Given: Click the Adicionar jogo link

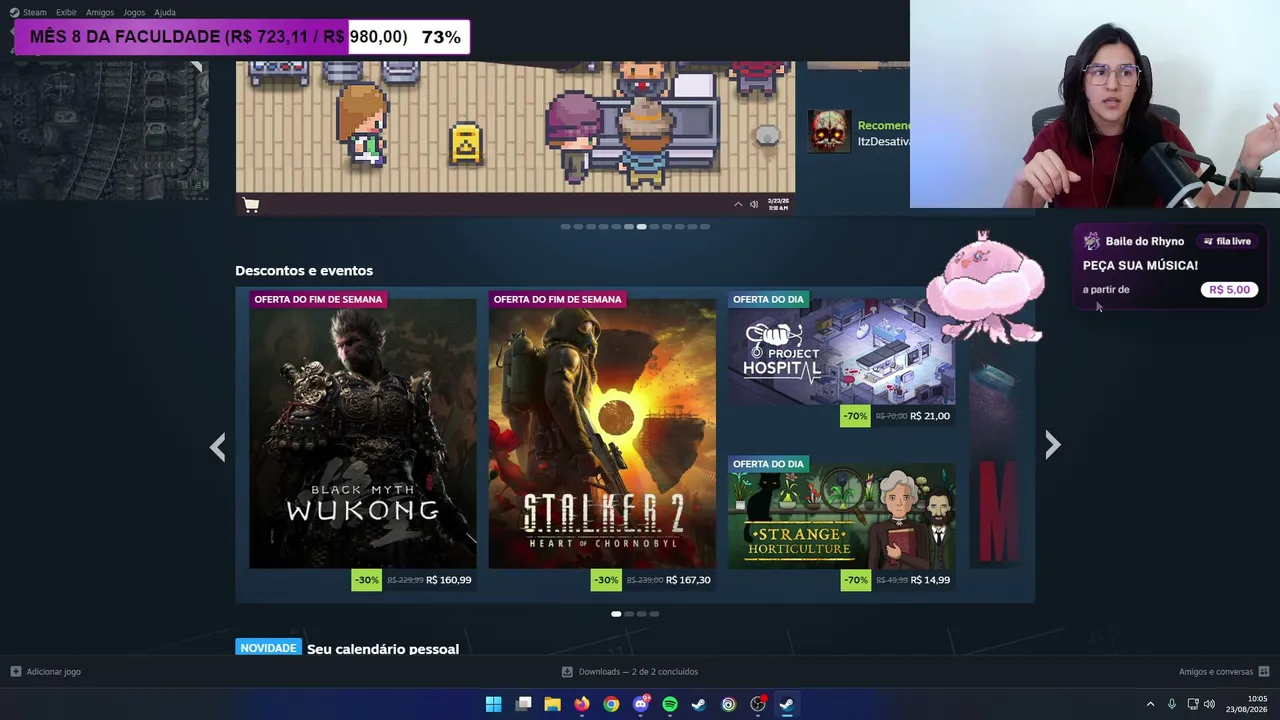Looking at the screenshot, I should [x=54, y=672].
